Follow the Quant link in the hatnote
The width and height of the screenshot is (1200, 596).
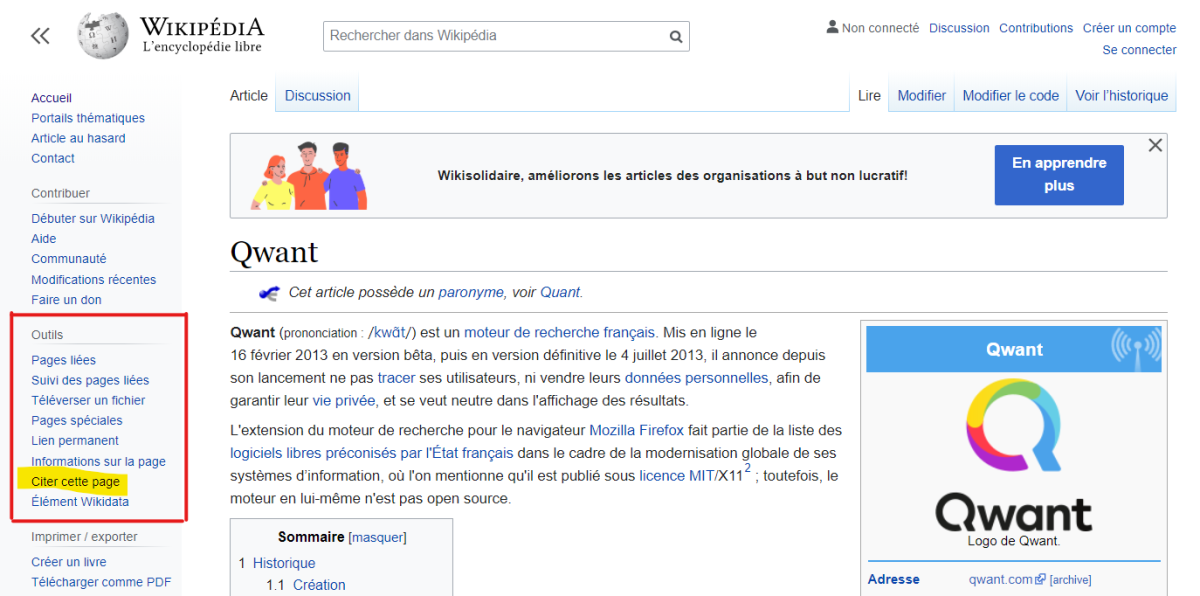(560, 292)
